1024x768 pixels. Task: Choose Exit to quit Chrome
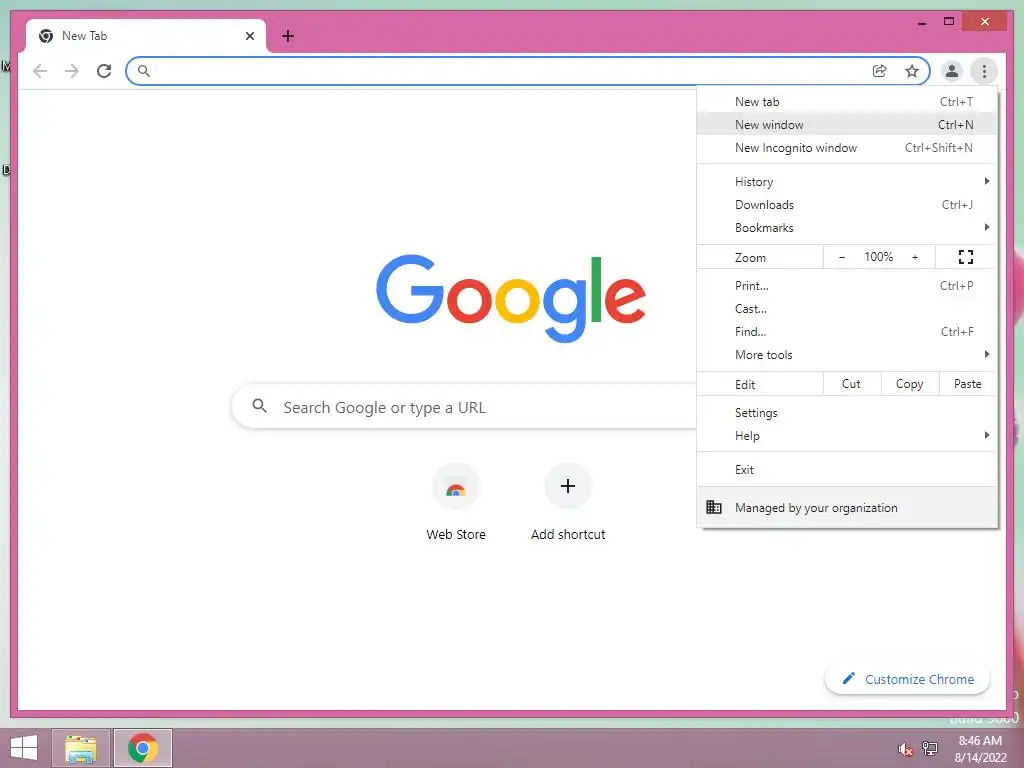point(847,470)
